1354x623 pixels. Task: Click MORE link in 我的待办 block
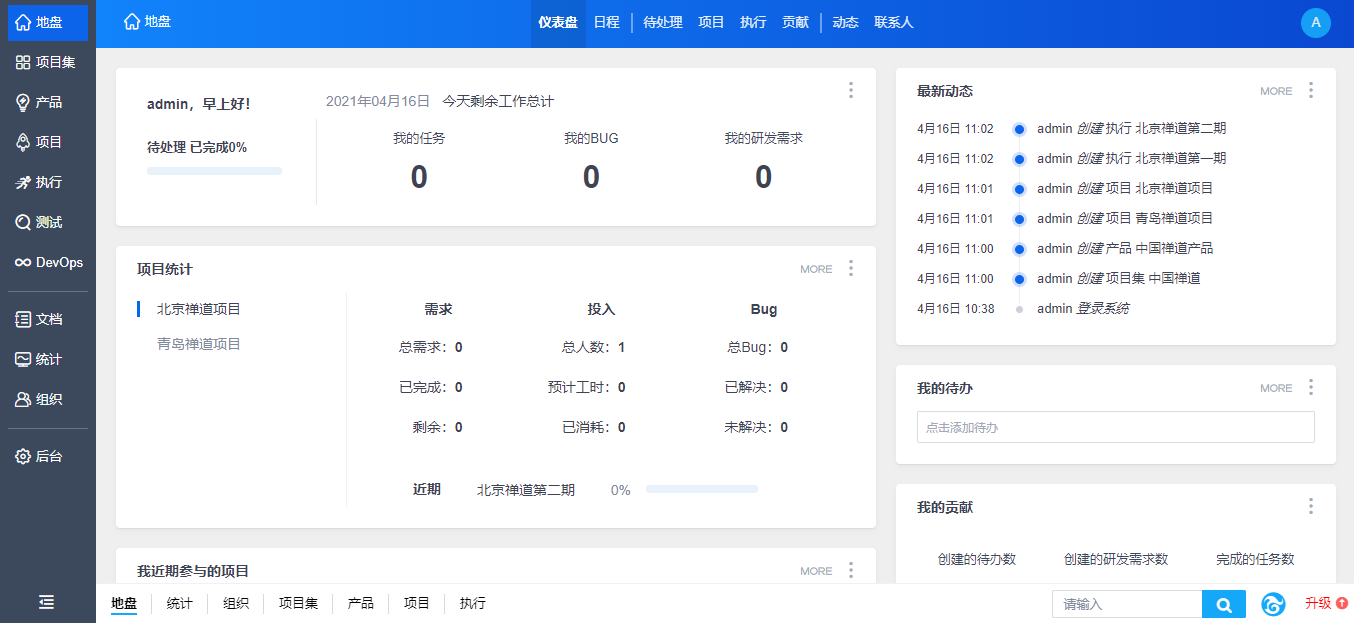click(x=1276, y=388)
